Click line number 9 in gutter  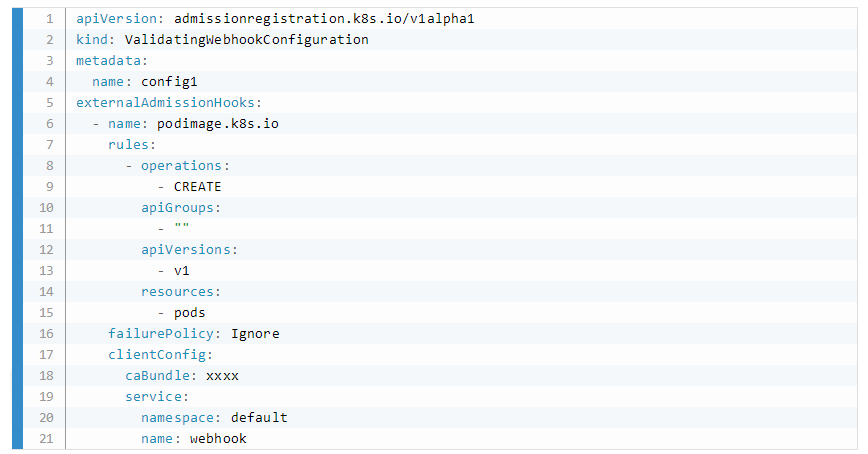[x=49, y=187]
